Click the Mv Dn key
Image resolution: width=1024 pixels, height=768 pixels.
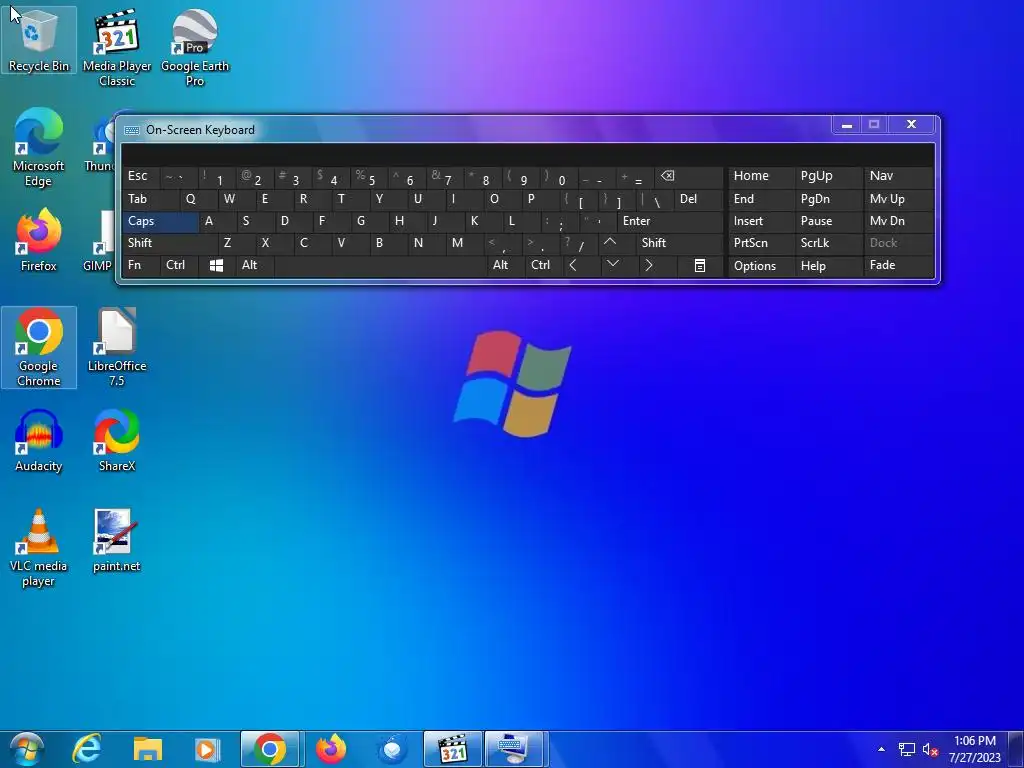pos(899,221)
